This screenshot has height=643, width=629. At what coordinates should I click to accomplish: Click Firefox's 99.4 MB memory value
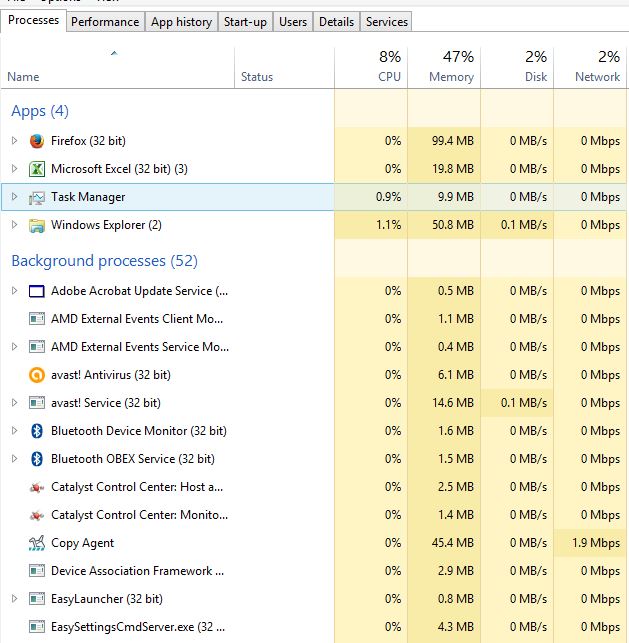click(453, 141)
